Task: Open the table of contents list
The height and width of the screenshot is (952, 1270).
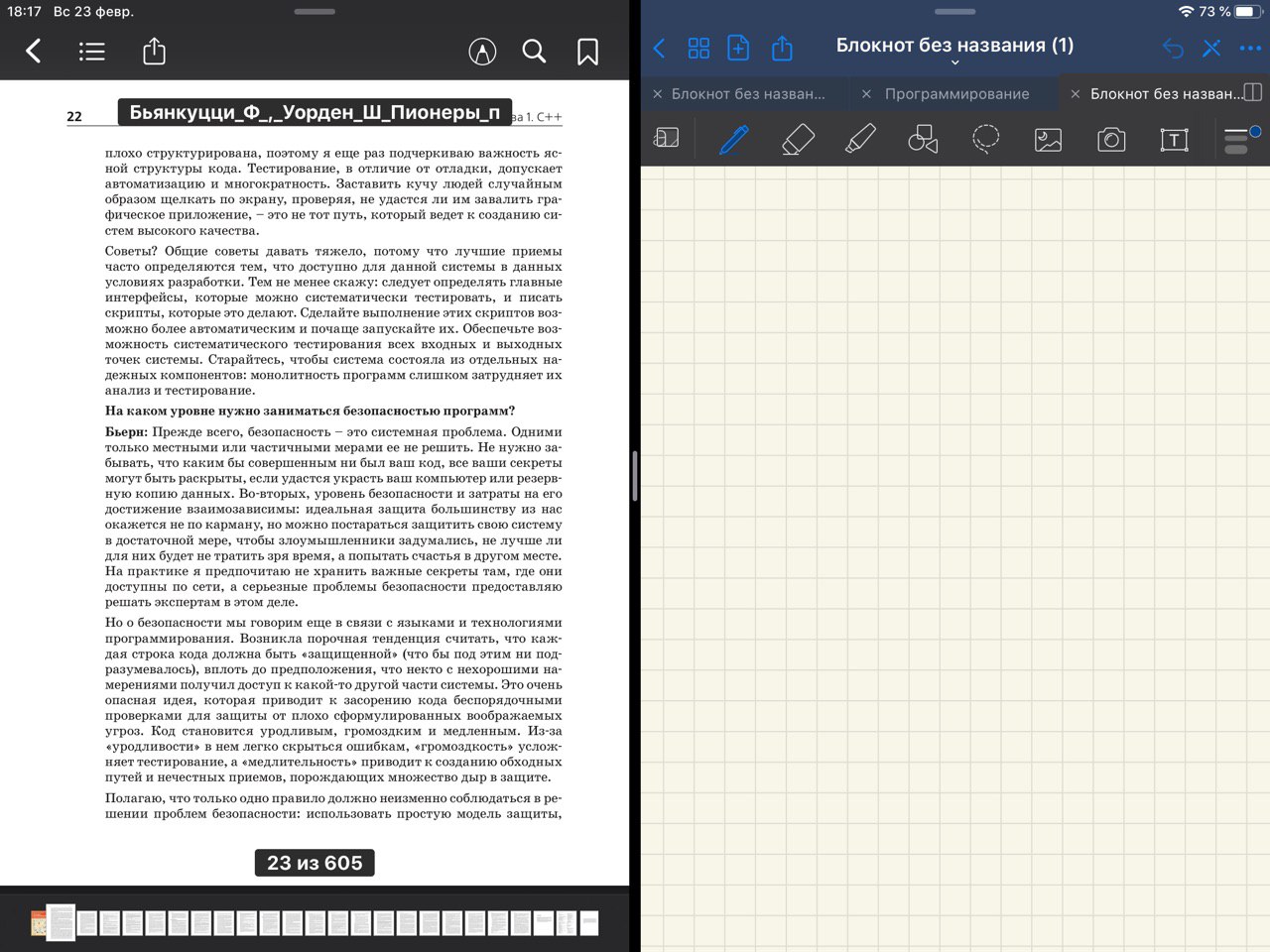Action: pyautogui.click(x=92, y=52)
